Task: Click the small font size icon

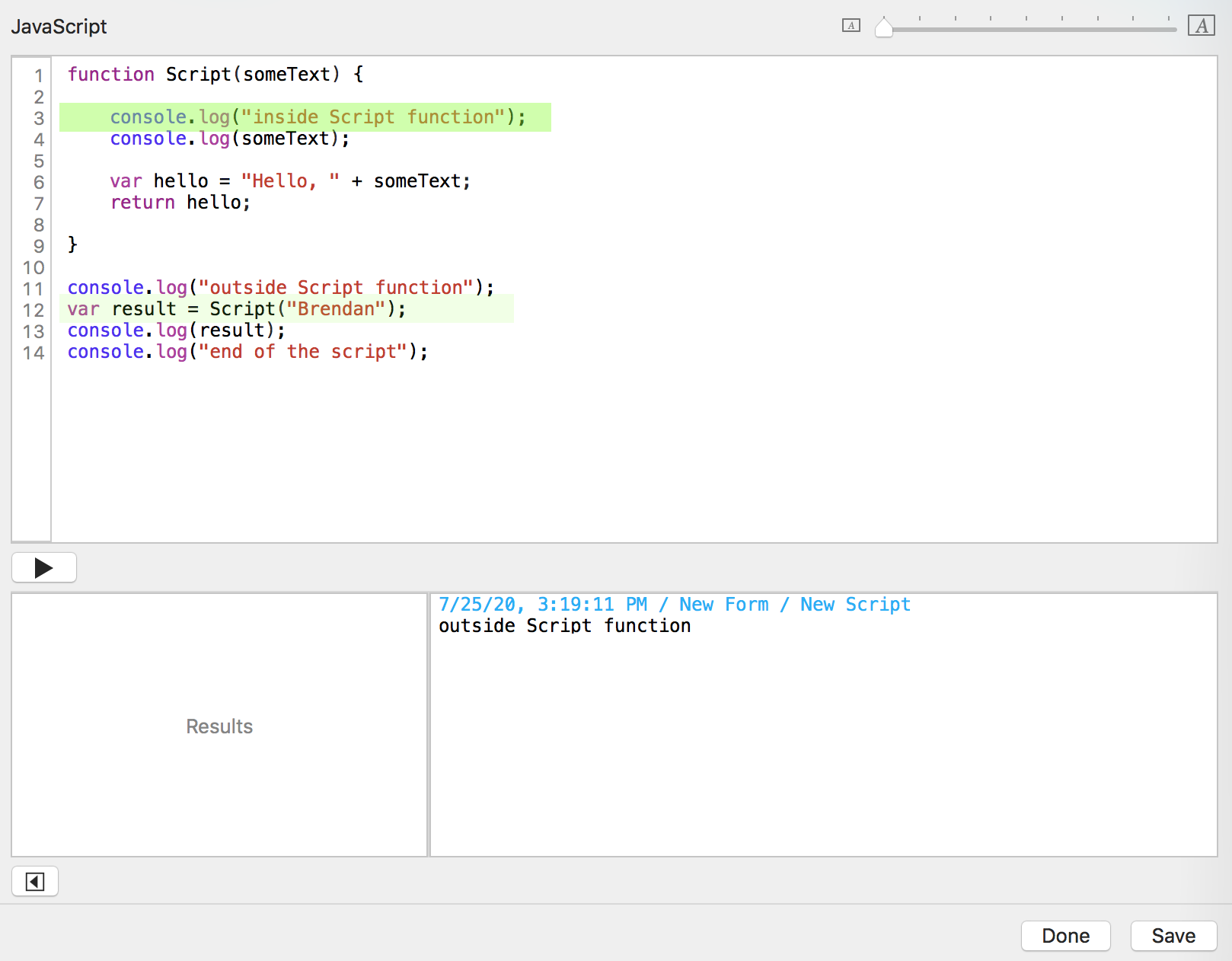Action: pyautogui.click(x=851, y=26)
